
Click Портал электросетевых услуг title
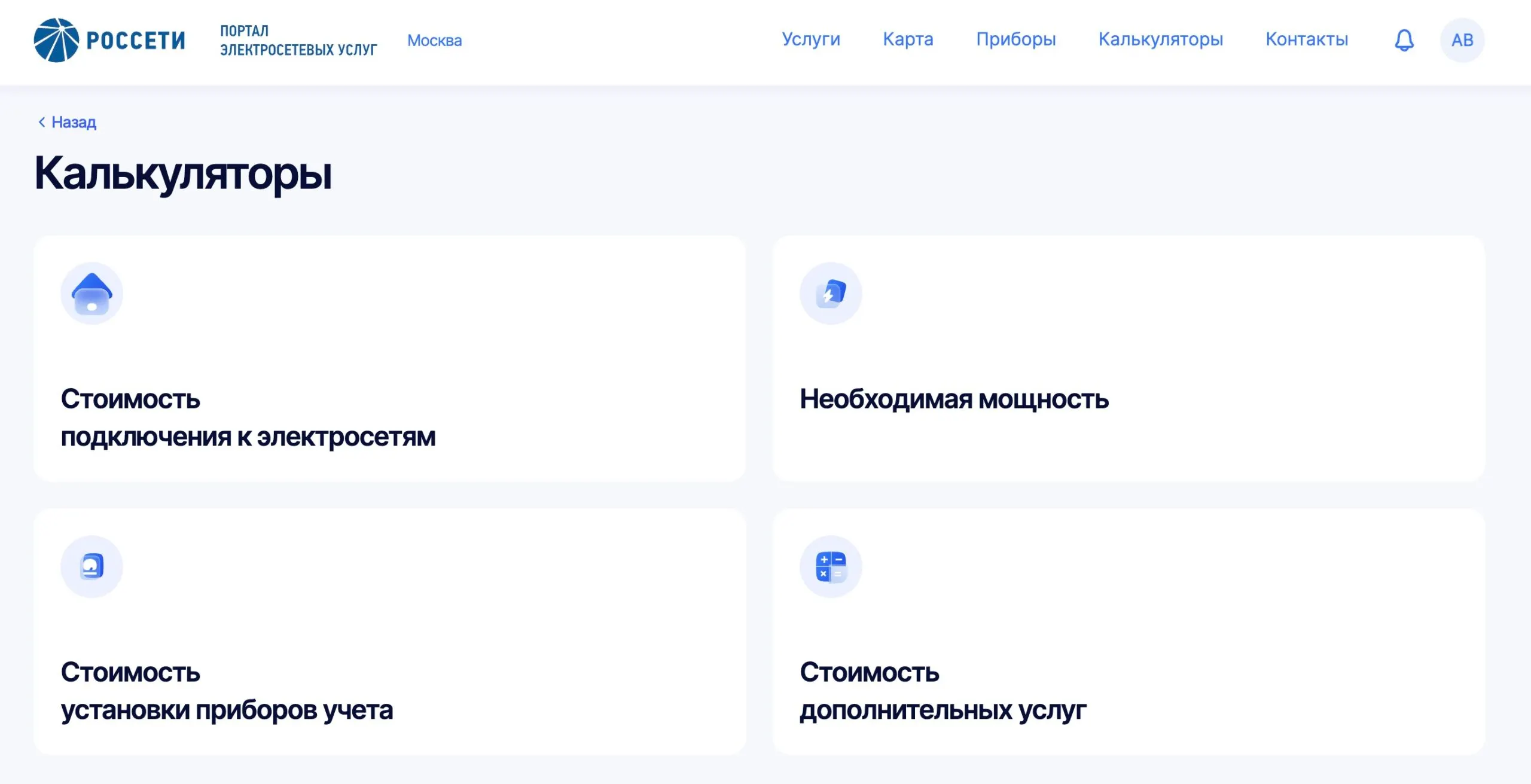pyautogui.click(x=298, y=40)
